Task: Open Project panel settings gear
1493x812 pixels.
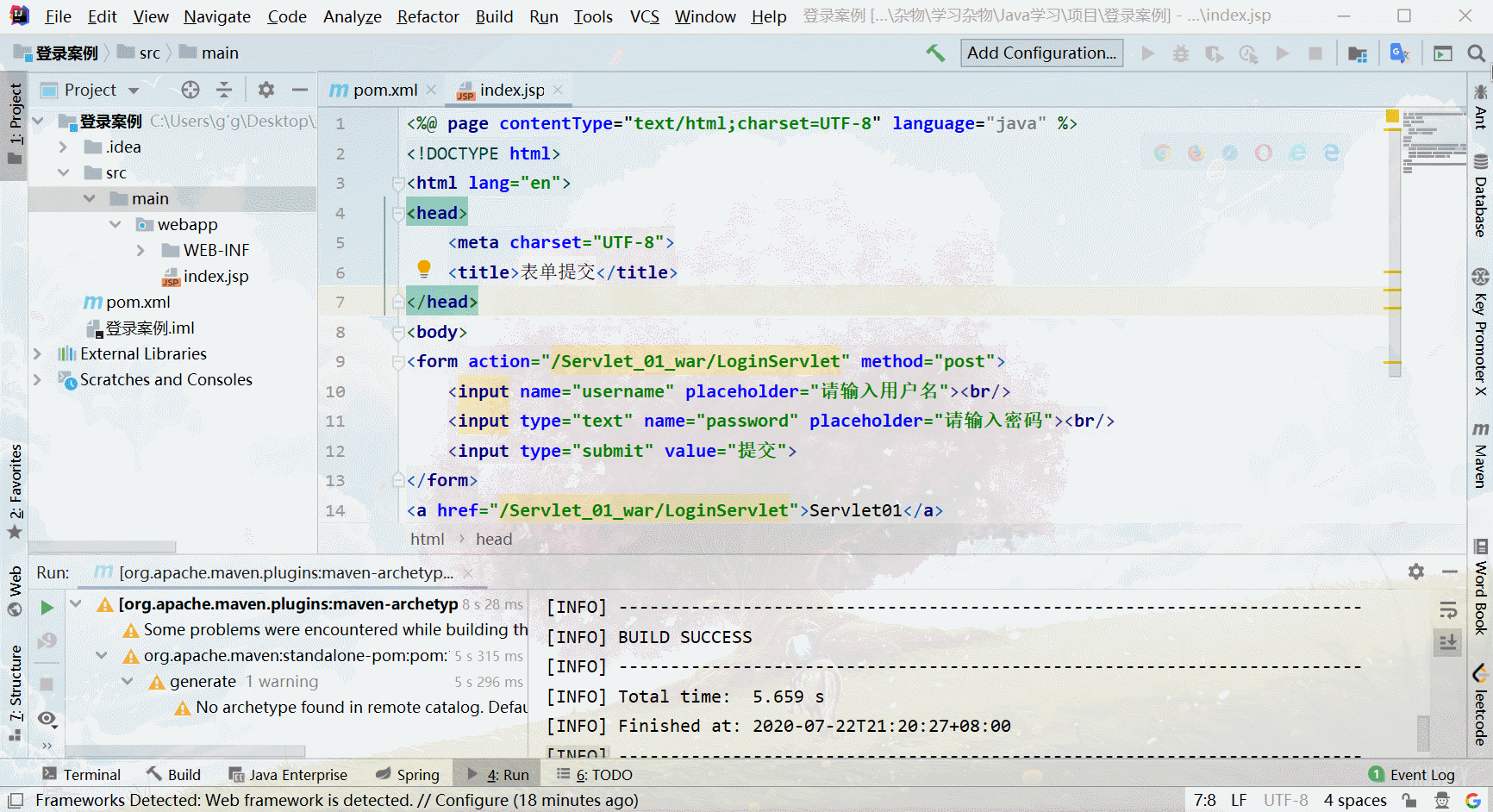Action: pos(266,90)
